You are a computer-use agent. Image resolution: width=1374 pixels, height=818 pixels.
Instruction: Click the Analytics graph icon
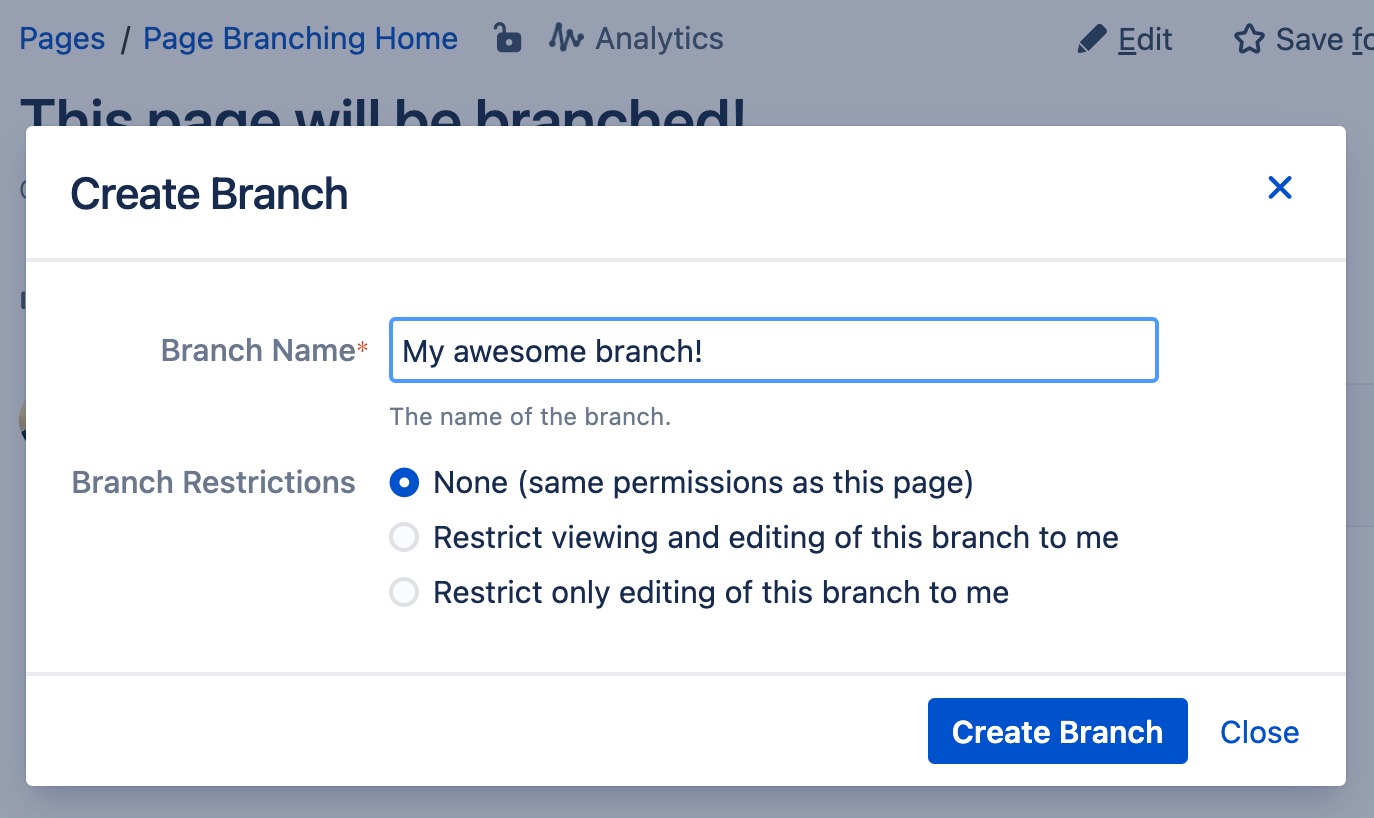(566, 39)
